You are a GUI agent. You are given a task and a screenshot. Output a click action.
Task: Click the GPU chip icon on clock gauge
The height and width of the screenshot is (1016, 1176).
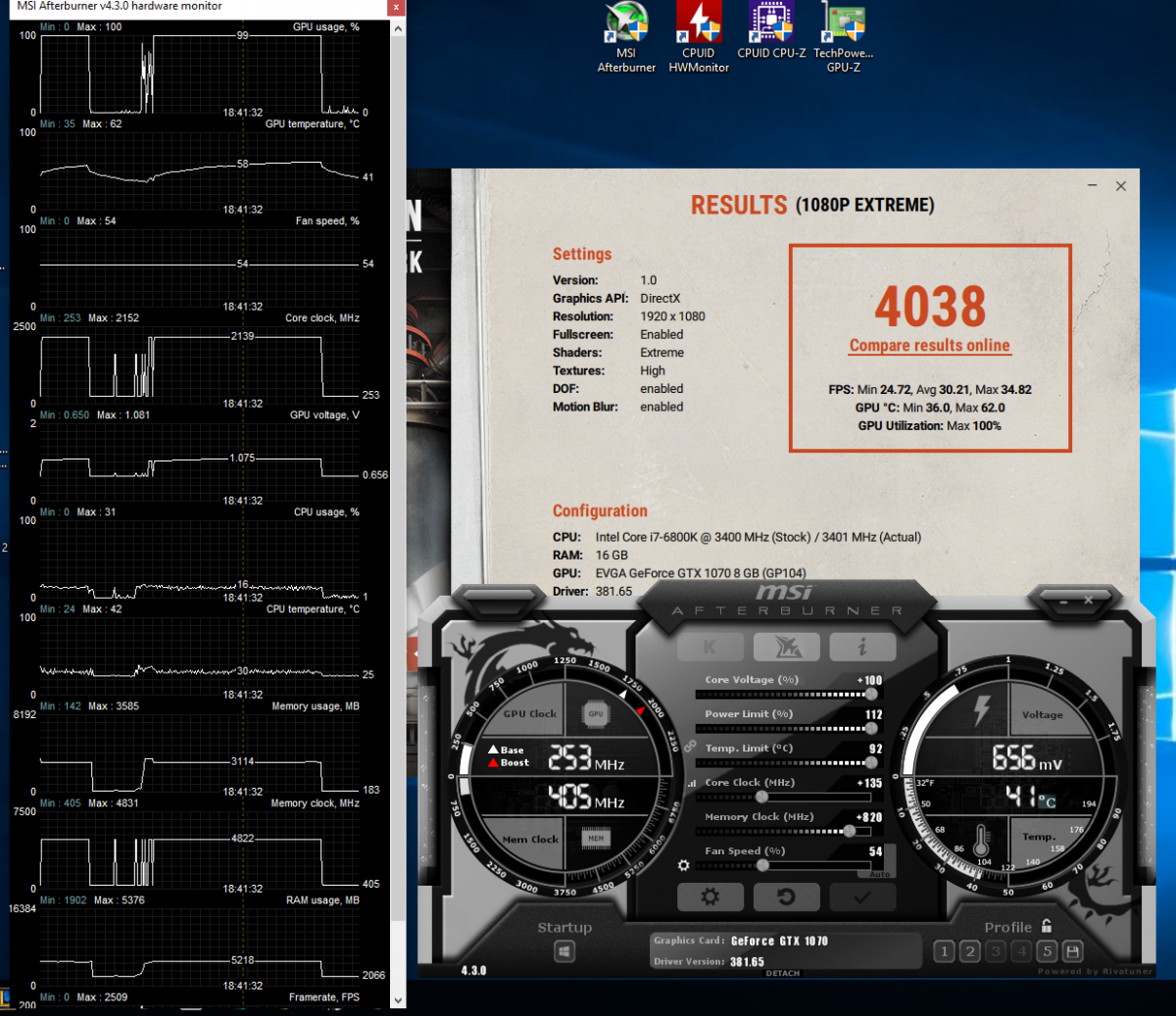pyautogui.click(x=595, y=714)
